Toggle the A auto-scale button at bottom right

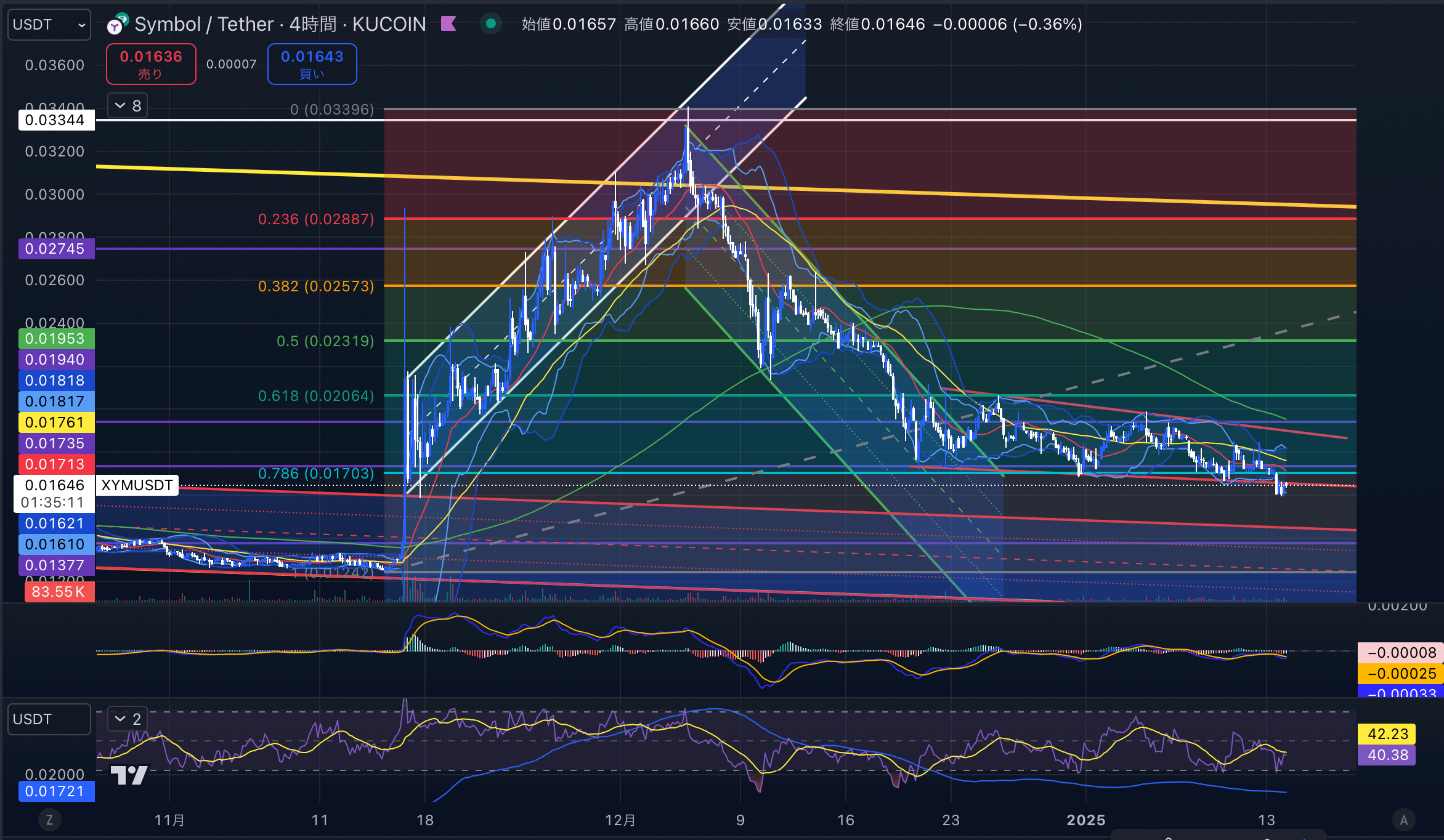(x=1404, y=820)
